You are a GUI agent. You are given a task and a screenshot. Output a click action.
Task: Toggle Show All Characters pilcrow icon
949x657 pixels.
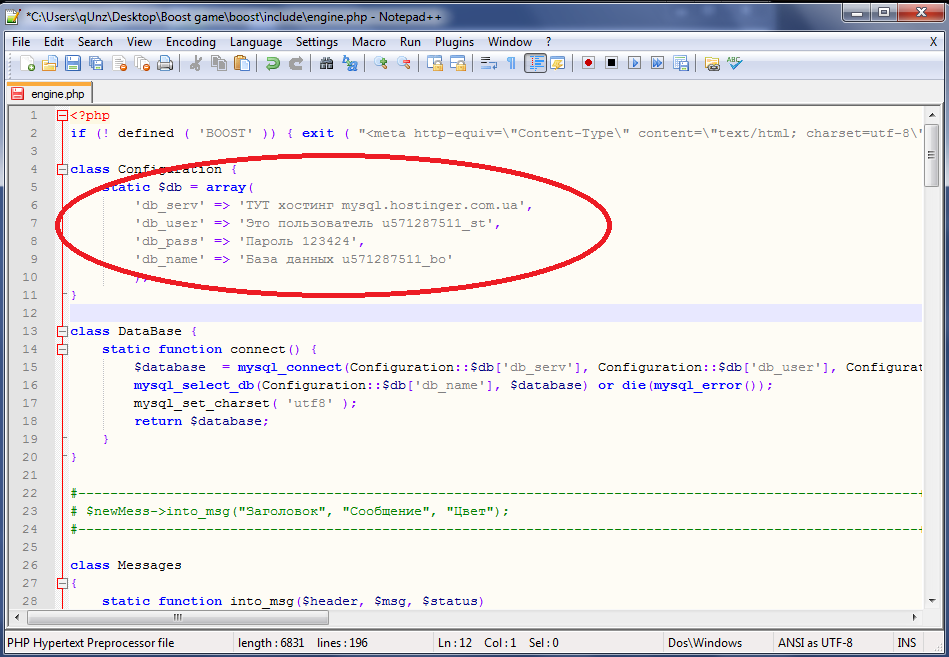coord(511,63)
